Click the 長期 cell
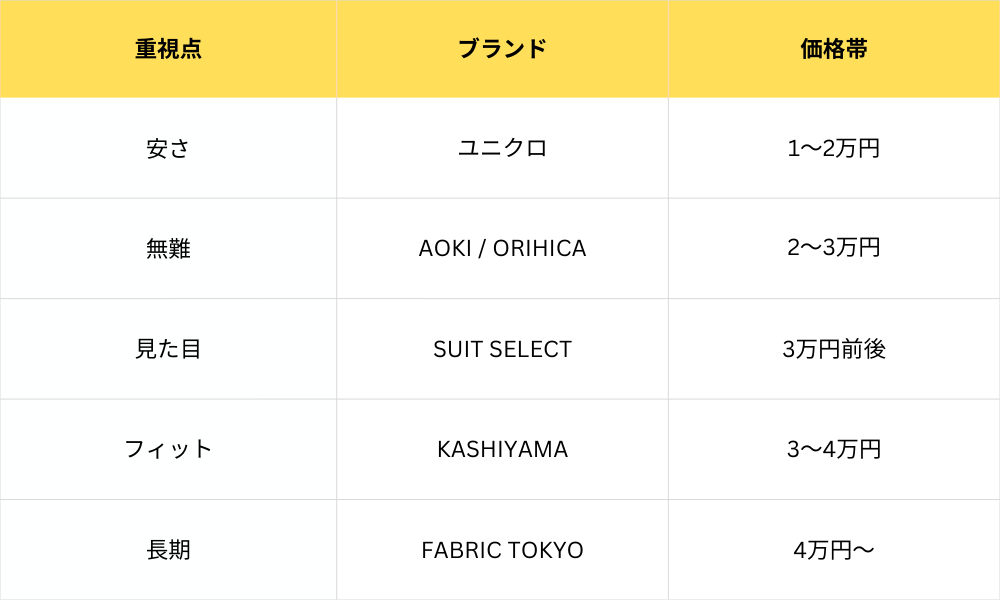1000x600 pixels. pyautogui.click(x=168, y=550)
